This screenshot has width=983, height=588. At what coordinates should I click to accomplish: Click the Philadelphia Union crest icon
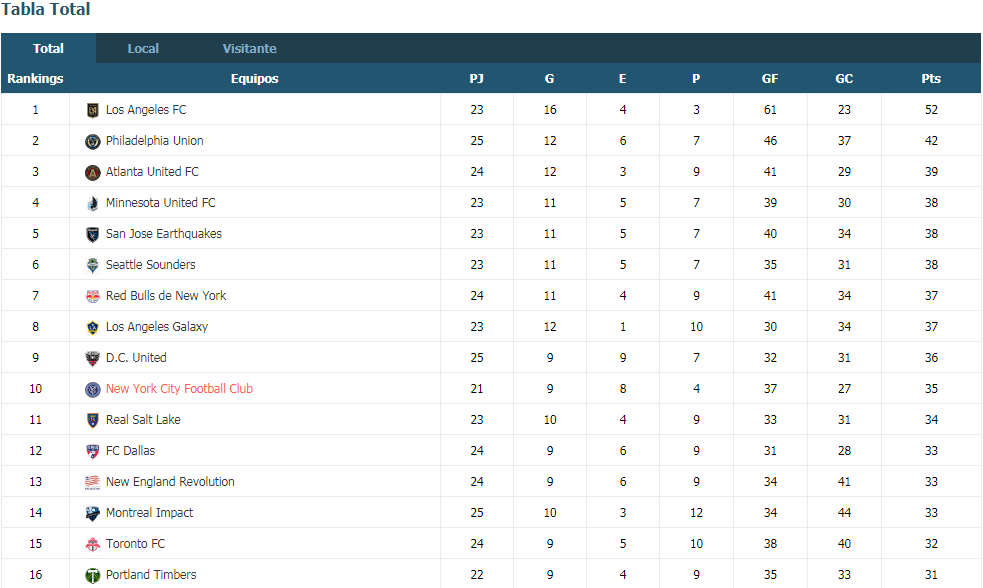[93, 142]
